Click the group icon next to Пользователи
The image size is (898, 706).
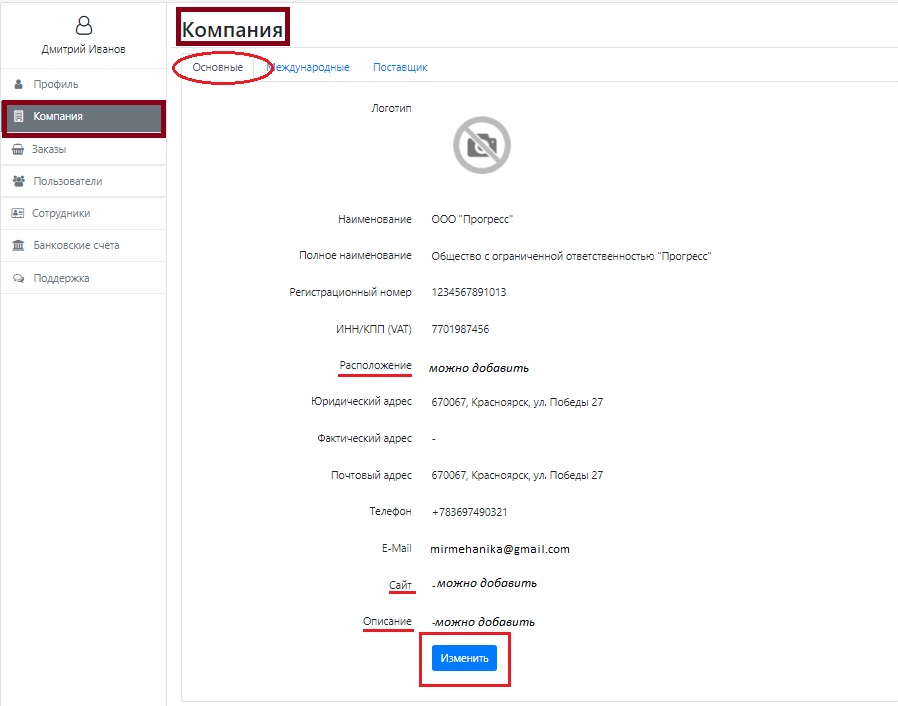point(18,182)
